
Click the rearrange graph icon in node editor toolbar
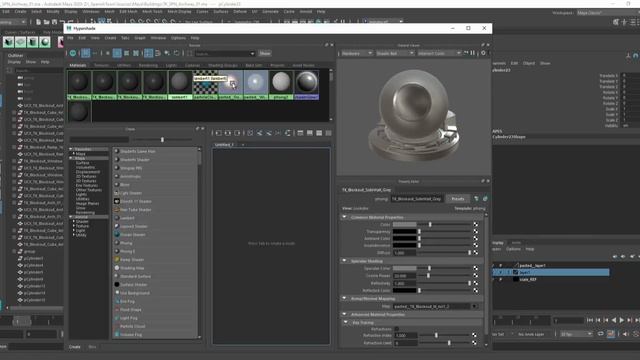(288, 133)
